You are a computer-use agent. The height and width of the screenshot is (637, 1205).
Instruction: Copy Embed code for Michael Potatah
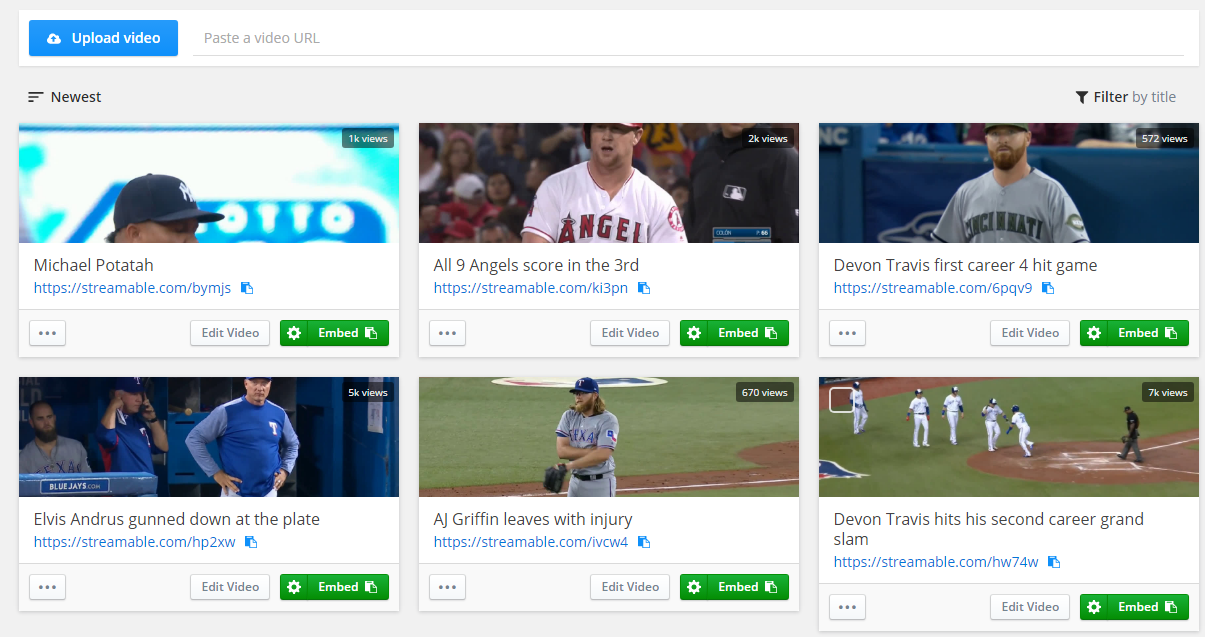[x=348, y=333]
